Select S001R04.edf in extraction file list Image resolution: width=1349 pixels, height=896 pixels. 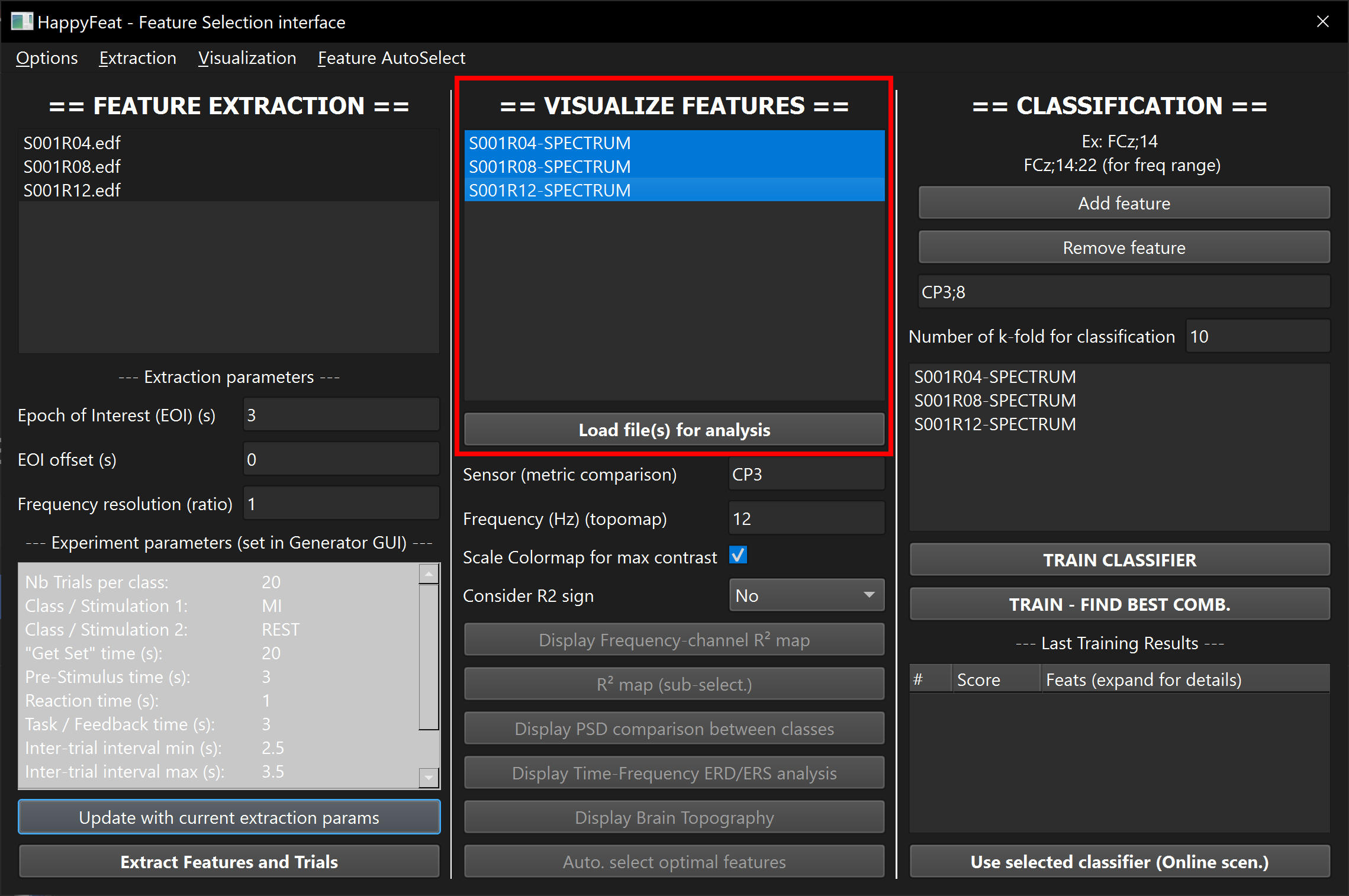pos(229,143)
